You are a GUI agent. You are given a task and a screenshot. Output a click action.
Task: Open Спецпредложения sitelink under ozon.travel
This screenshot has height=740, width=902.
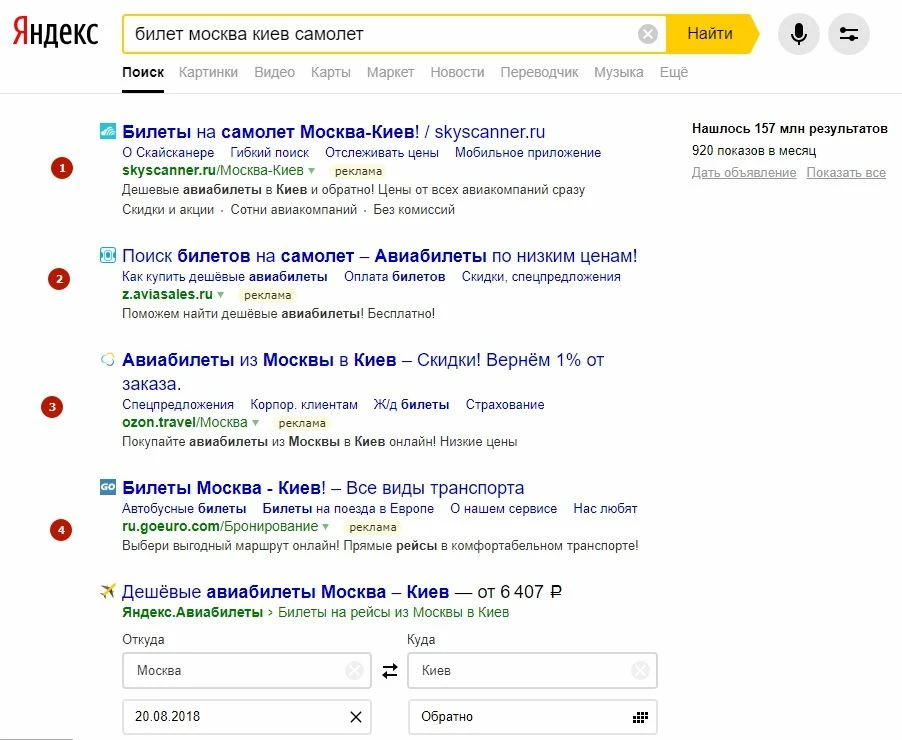[178, 405]
